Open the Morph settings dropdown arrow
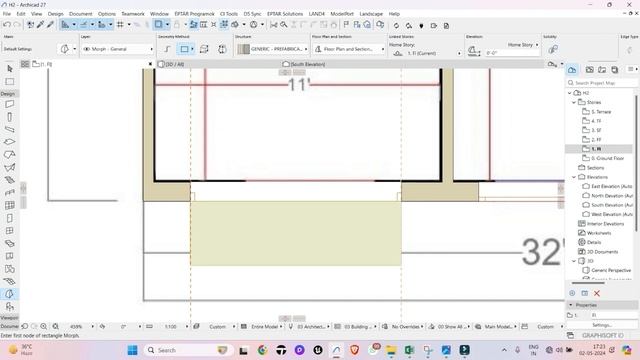This screenshot has width=640, height=360. click(x=74, y=49)
